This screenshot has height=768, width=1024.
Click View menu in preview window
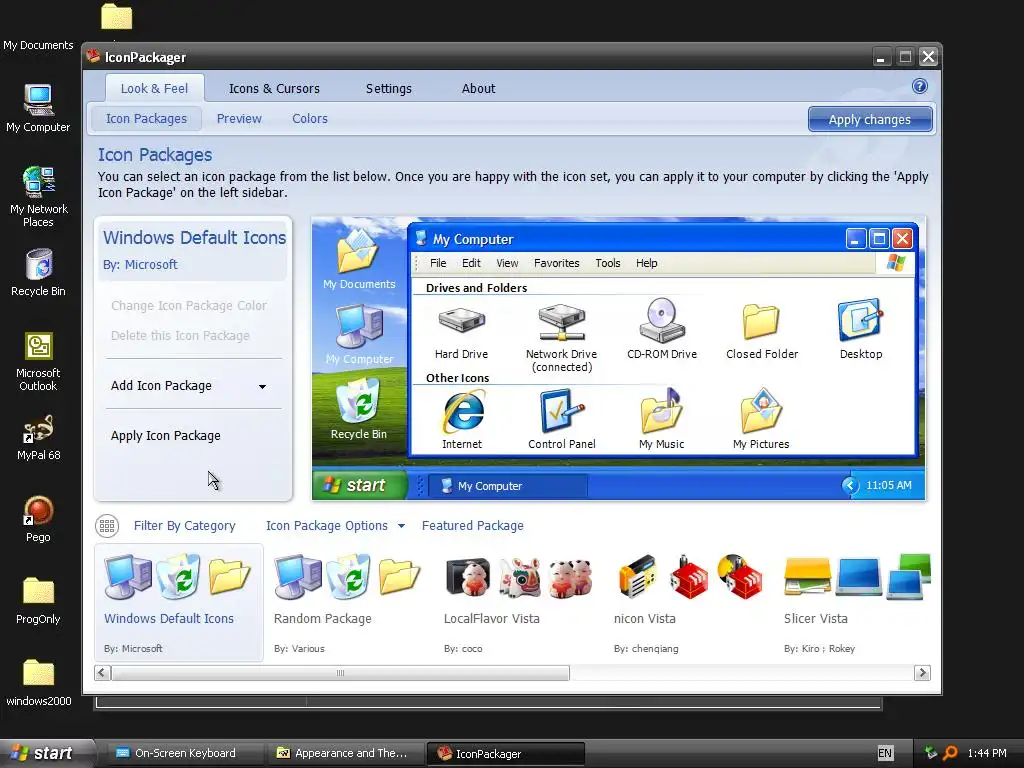click(507, 263)
